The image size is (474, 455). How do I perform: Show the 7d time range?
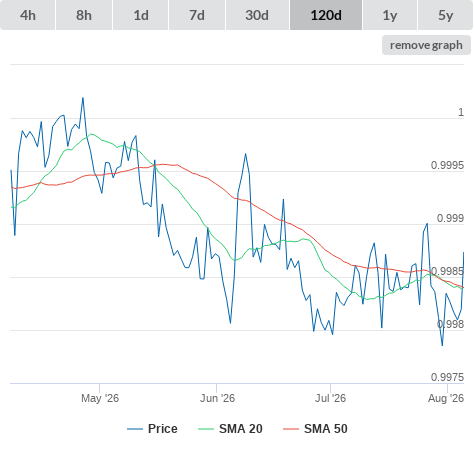click(197, 15)
